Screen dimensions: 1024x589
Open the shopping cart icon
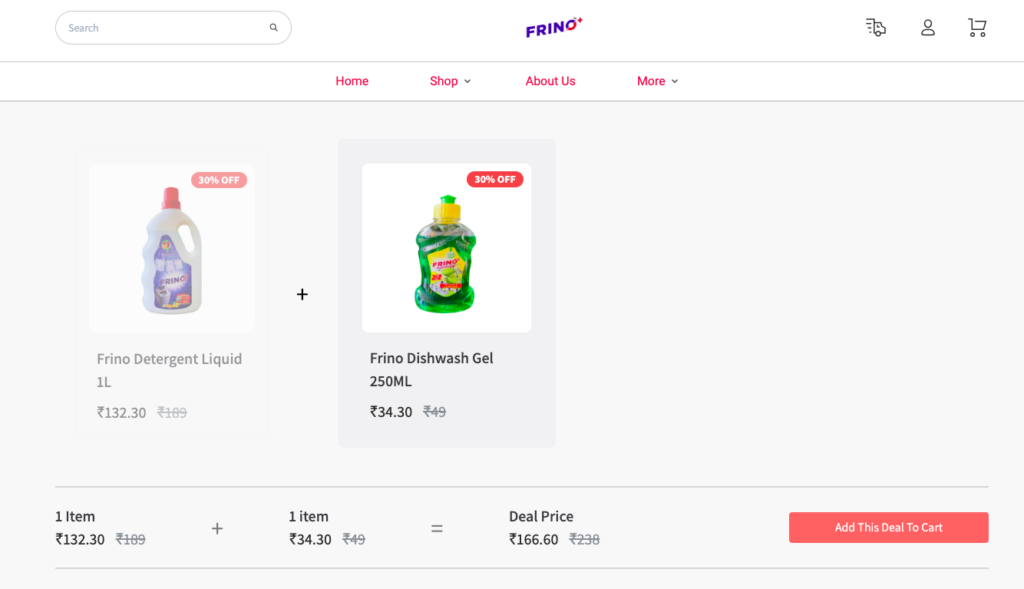coord(977,28)
